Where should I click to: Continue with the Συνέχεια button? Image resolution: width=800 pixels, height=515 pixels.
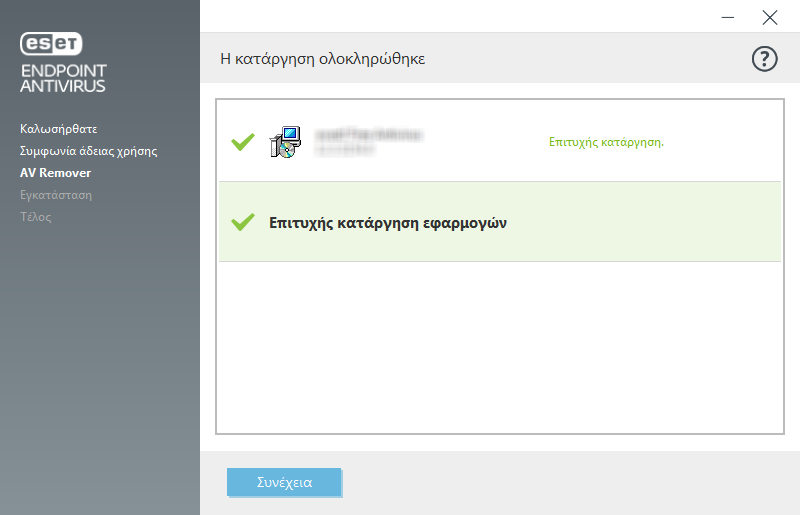pyautogui.click(x=284, y=482)
